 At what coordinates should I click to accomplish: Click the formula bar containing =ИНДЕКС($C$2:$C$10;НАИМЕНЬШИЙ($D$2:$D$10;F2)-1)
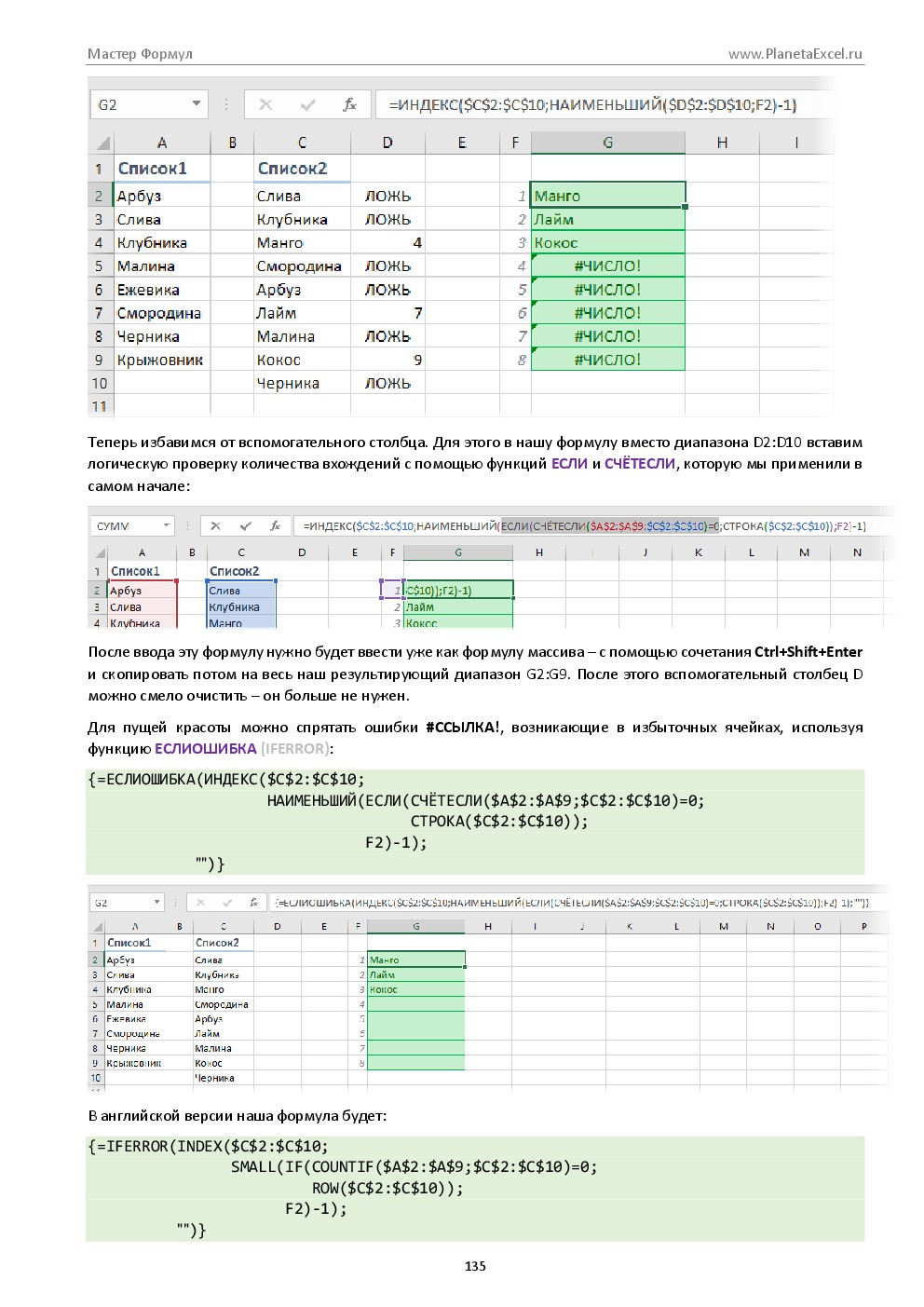point(603,104)
